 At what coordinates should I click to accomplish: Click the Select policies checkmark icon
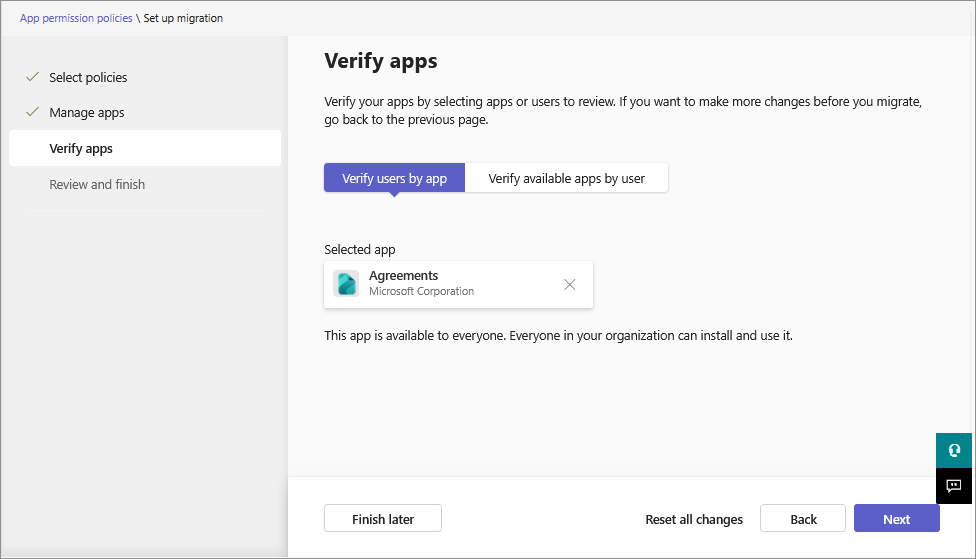(32, 77)
